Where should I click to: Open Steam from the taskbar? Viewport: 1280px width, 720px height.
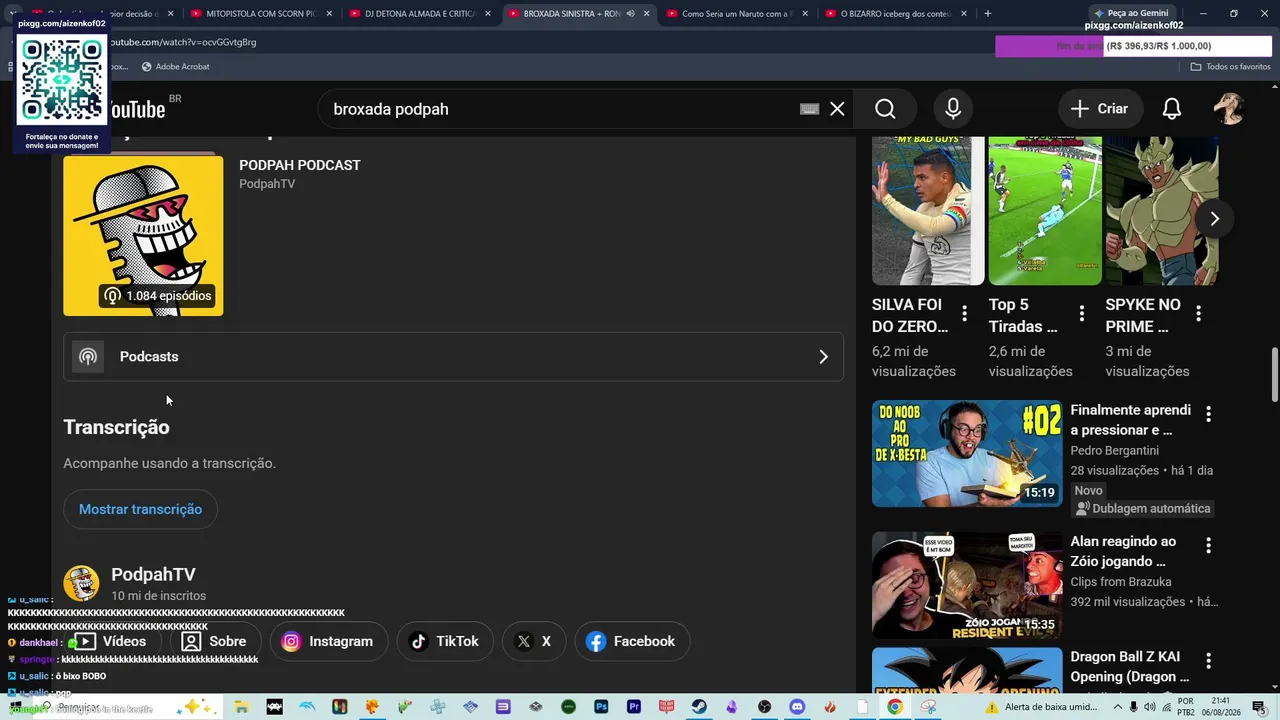699,707
